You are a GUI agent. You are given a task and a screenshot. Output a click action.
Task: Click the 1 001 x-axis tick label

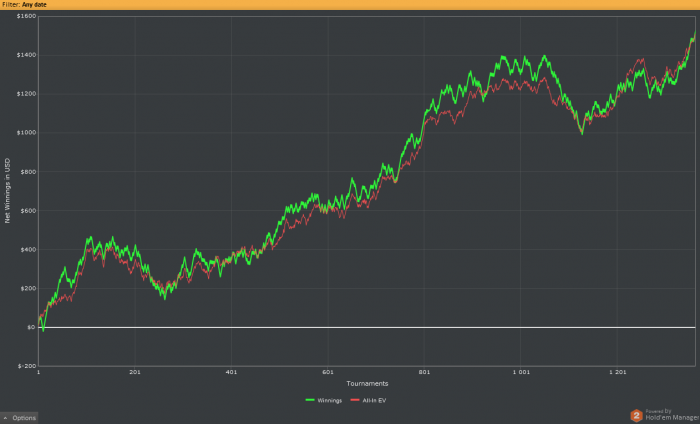pyautogui.click(x=521, y=372)
